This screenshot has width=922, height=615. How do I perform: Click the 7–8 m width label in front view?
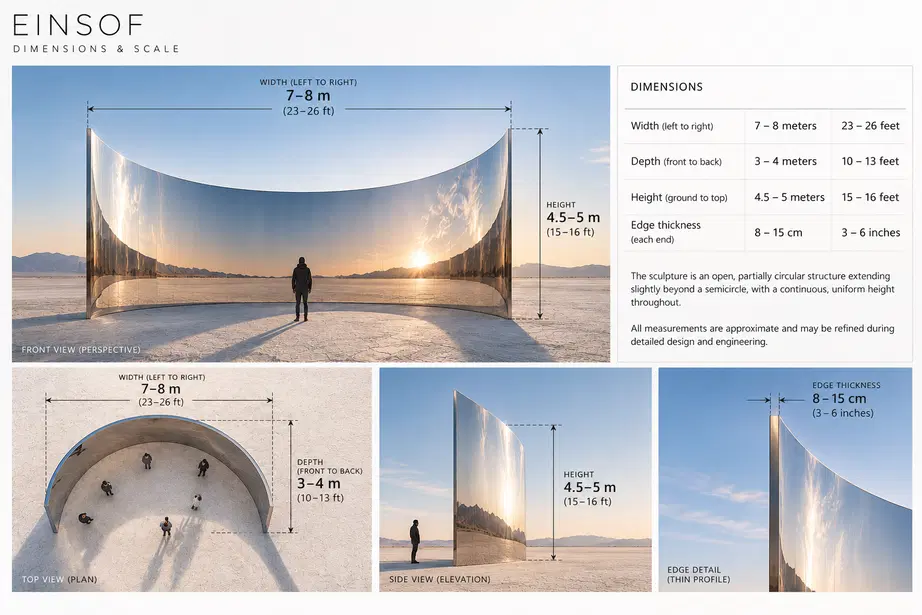(x=308, y=96)
